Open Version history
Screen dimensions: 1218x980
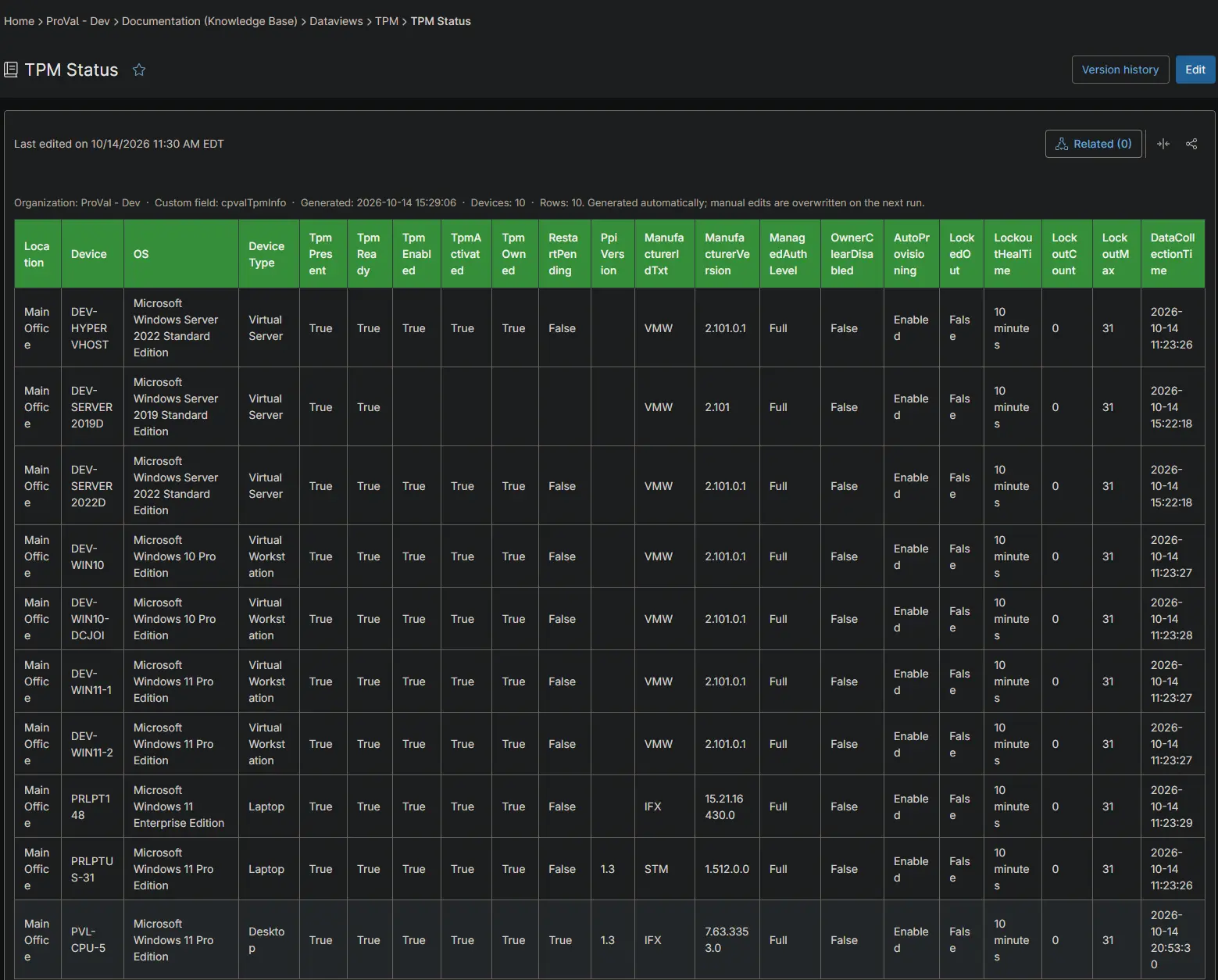tap(1120, 70)
